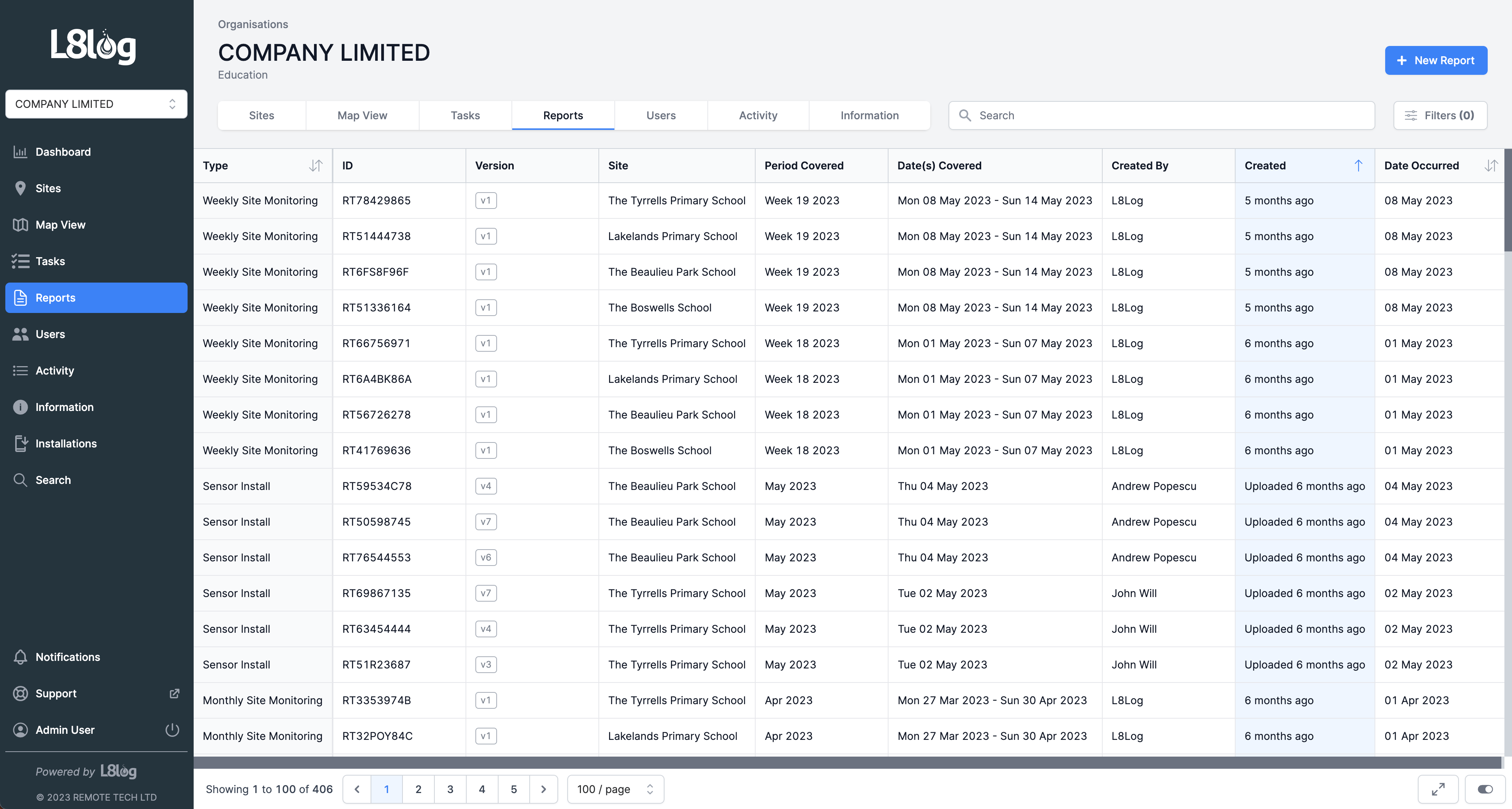Switch to the Map View tab
This screenshot has width=1512, height=809.
(x=362, y=116)
